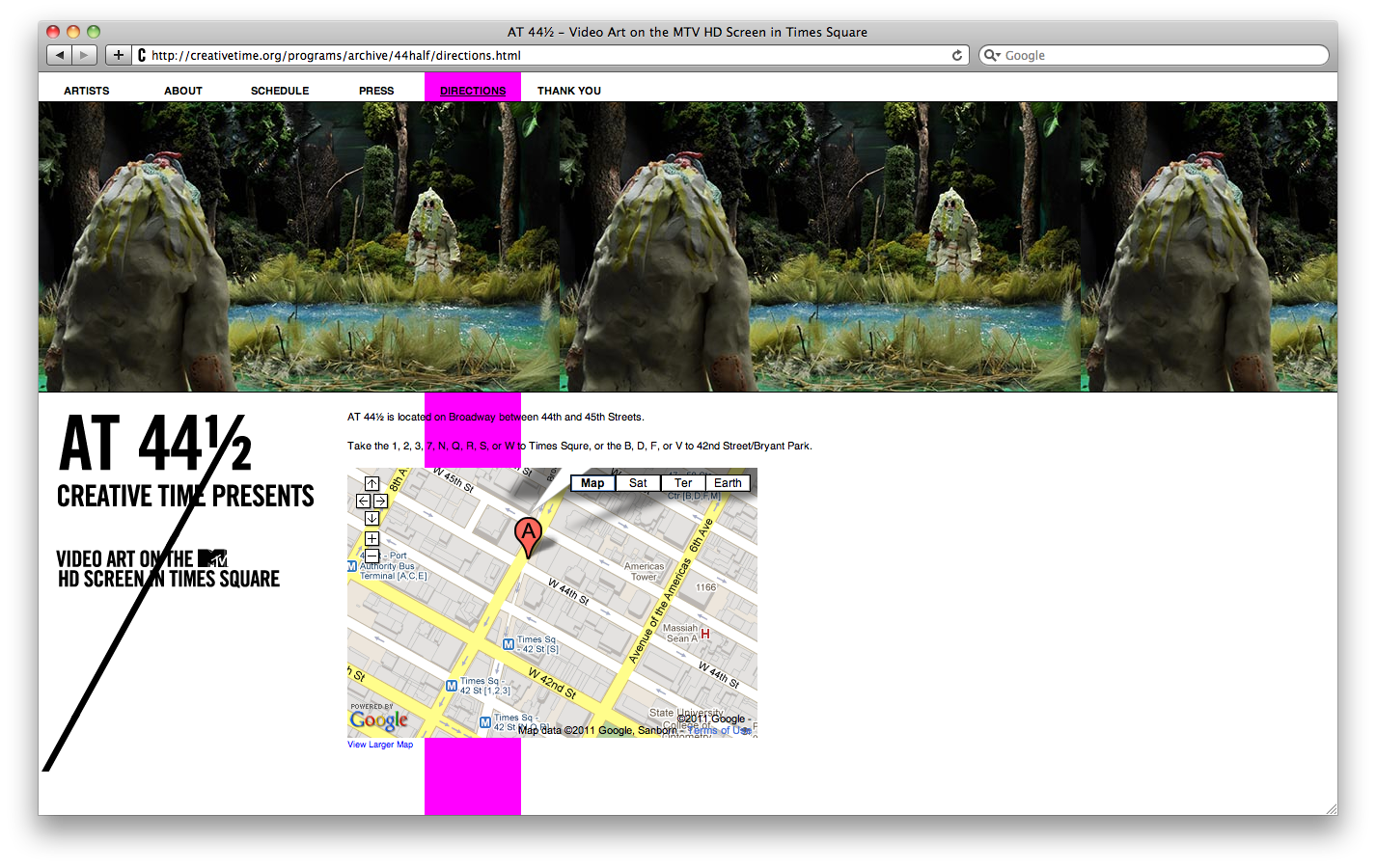The height and width of the screenshot is (868, 1376).
Task: Pan the map down with arrow
Action: 372,519
